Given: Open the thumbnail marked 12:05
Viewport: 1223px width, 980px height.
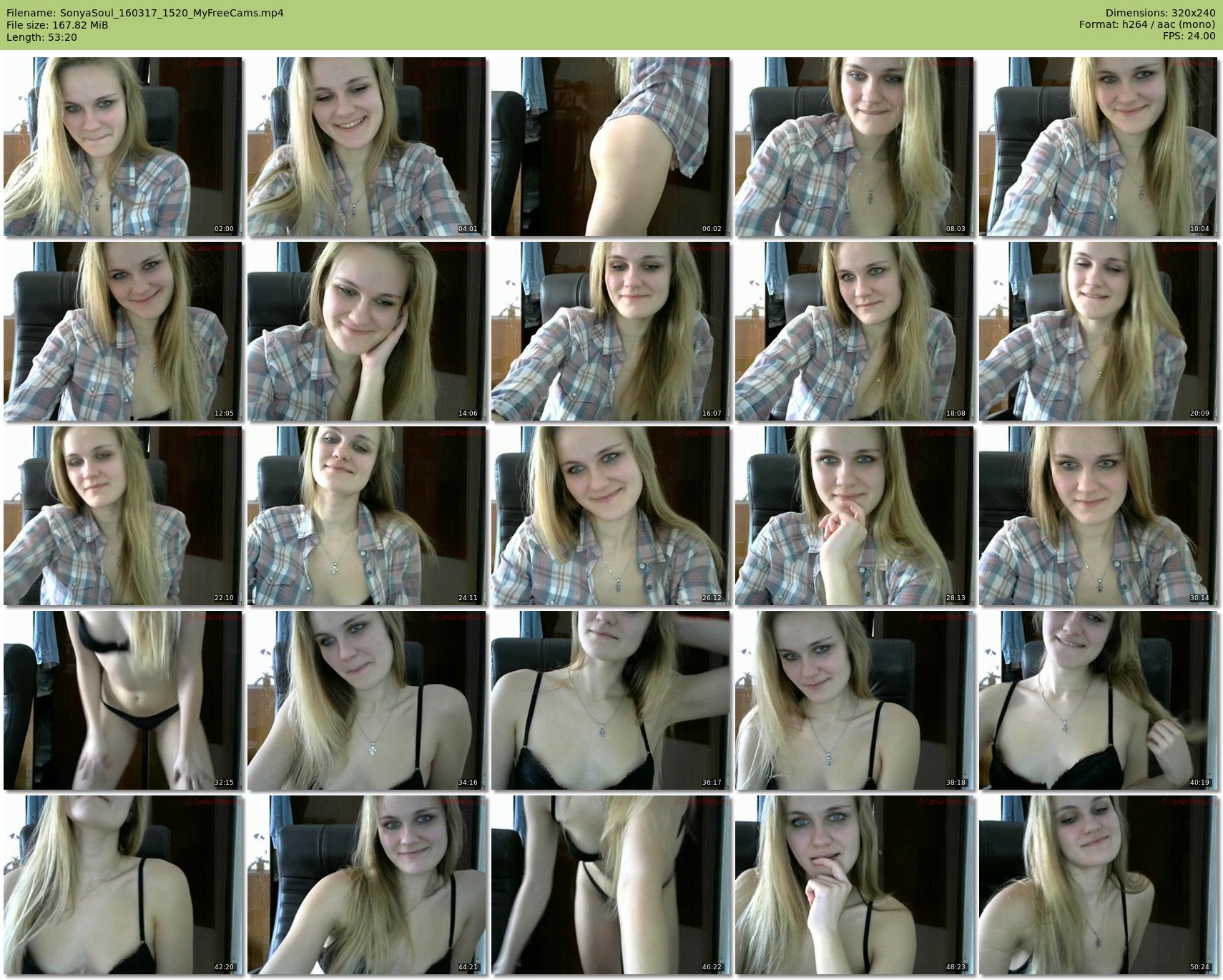Looking at the screenshot, I should coord(122,331).
